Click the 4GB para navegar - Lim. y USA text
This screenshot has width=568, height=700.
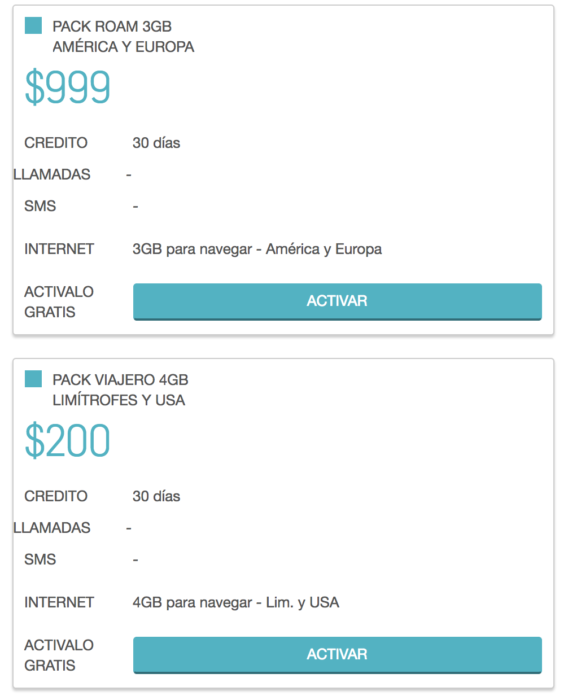click(x=236, y=603)
